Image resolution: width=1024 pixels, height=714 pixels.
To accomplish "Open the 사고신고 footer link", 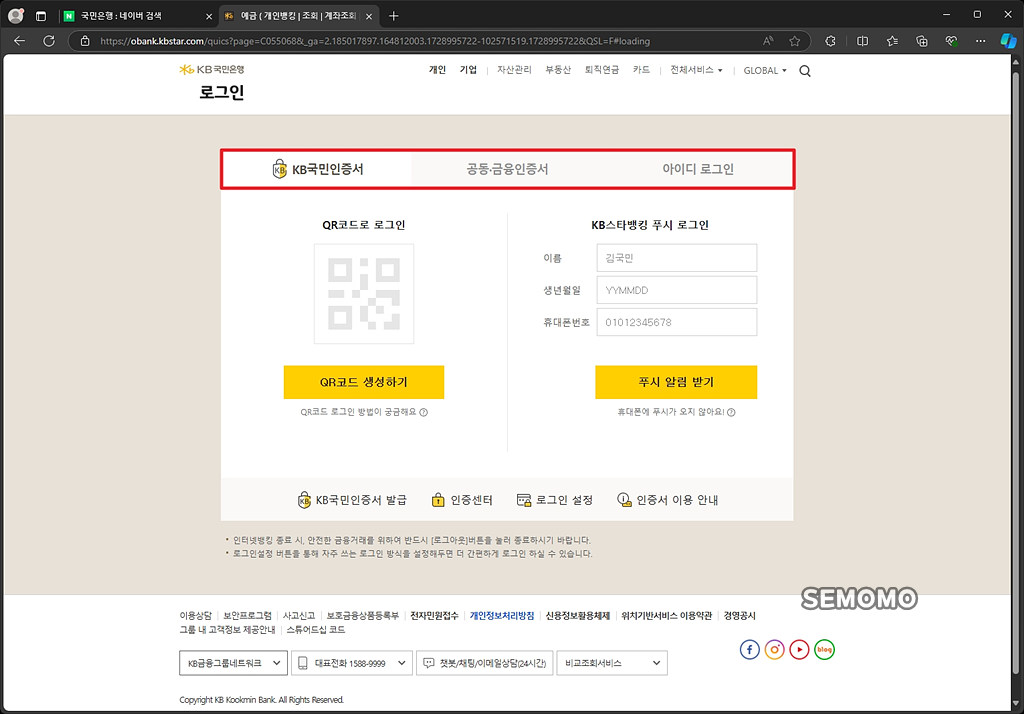I will click(298, 615).
